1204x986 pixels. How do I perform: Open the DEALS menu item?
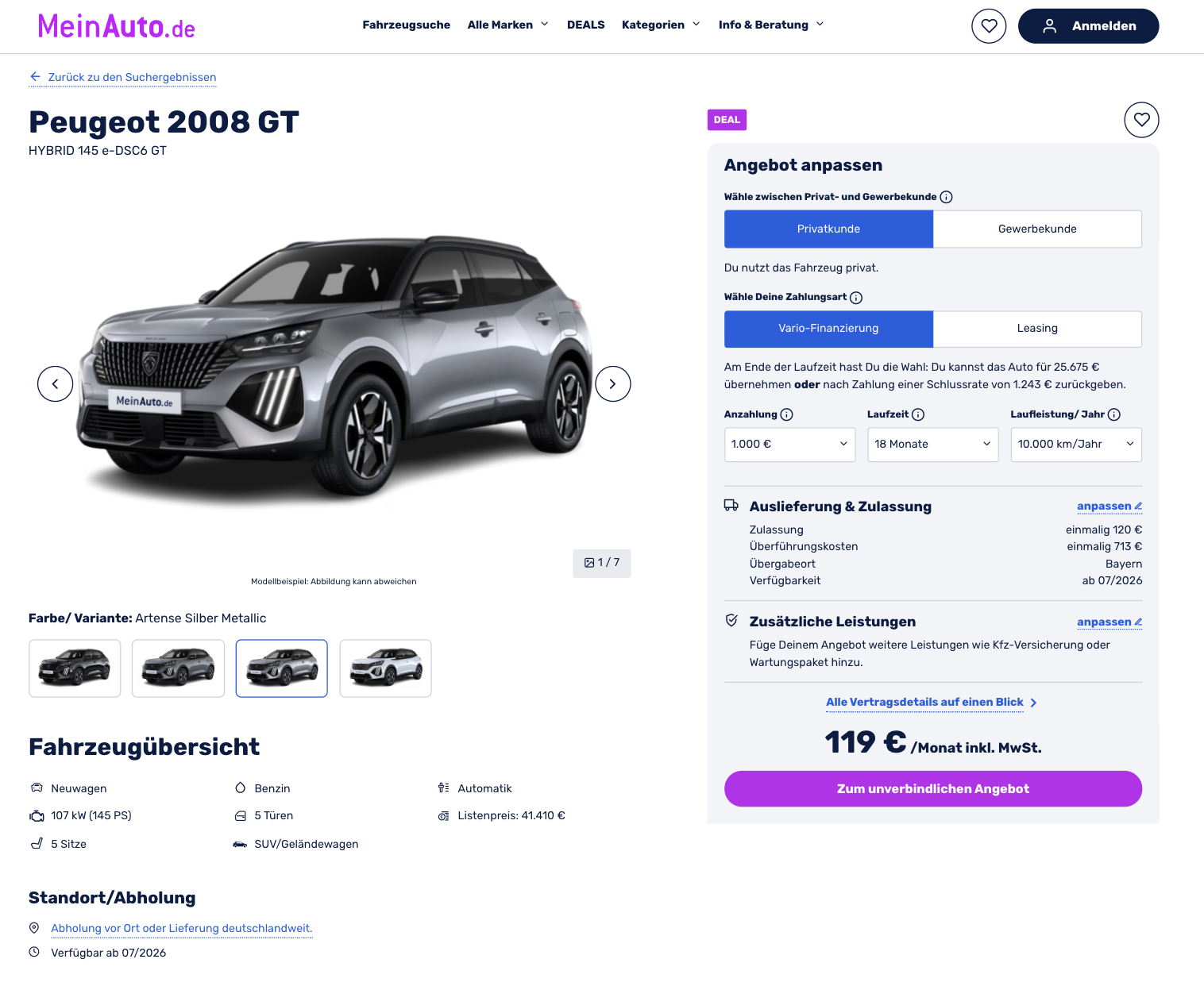(585, 25)
